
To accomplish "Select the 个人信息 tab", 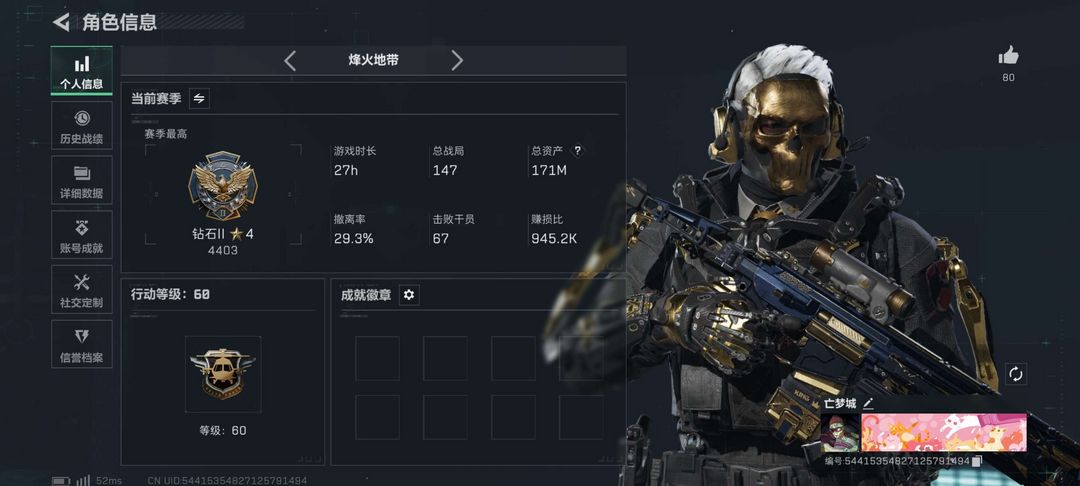I will pos(82,71).
